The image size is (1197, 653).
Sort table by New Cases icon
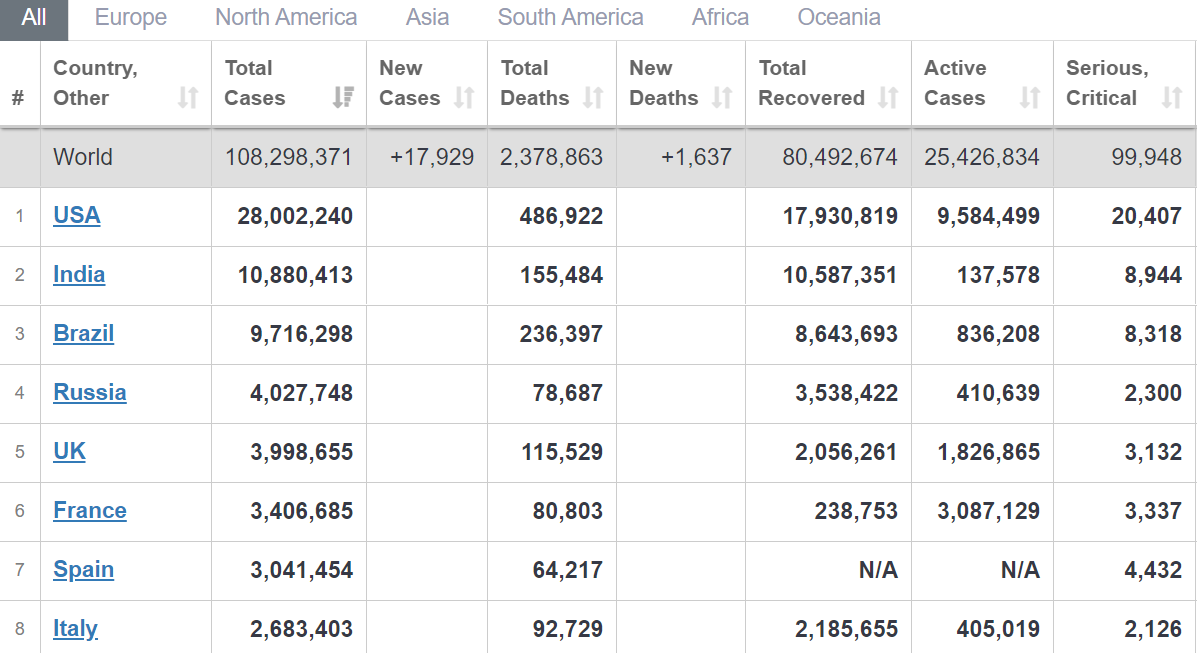(464, 98)
